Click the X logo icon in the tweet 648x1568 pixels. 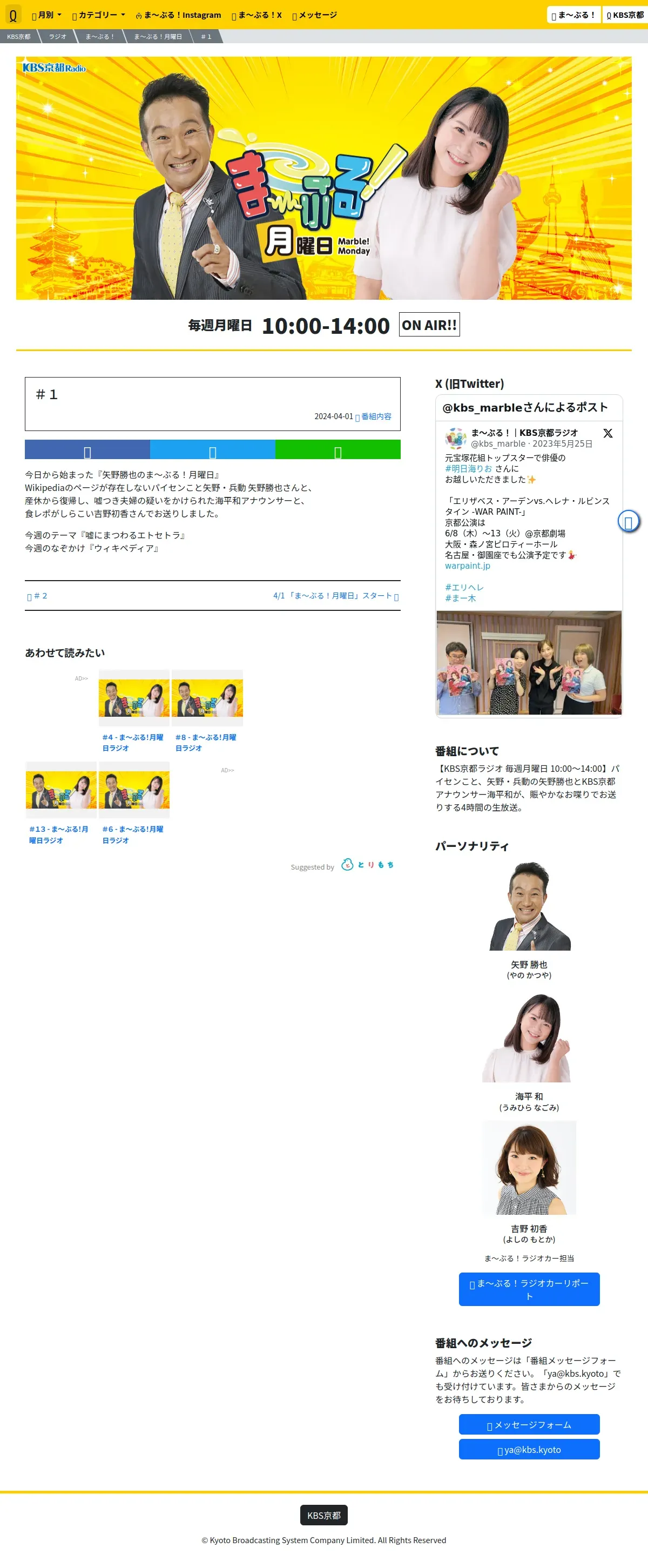[608, 433]
